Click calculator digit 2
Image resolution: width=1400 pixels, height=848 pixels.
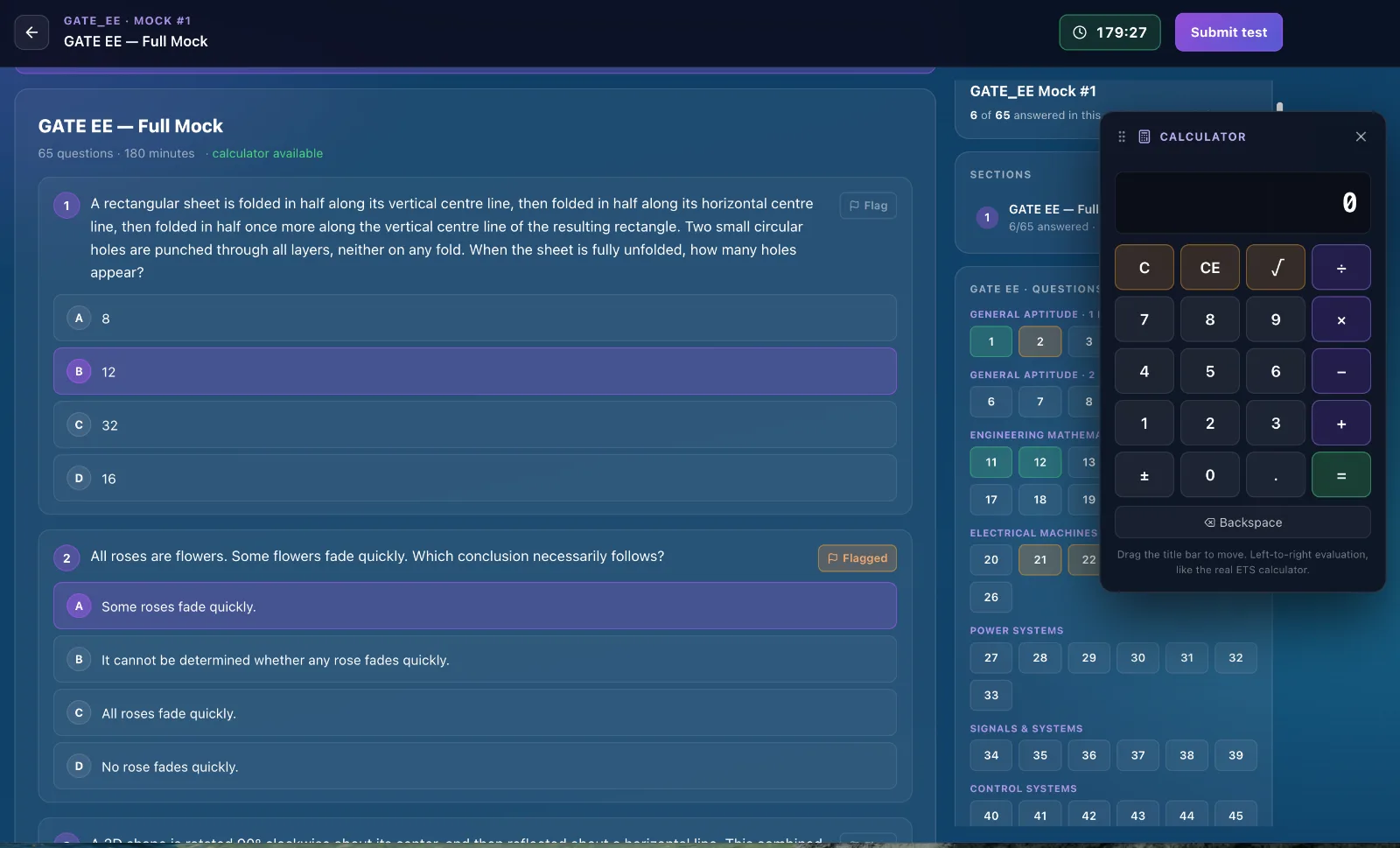click(x=1210, y=423)
